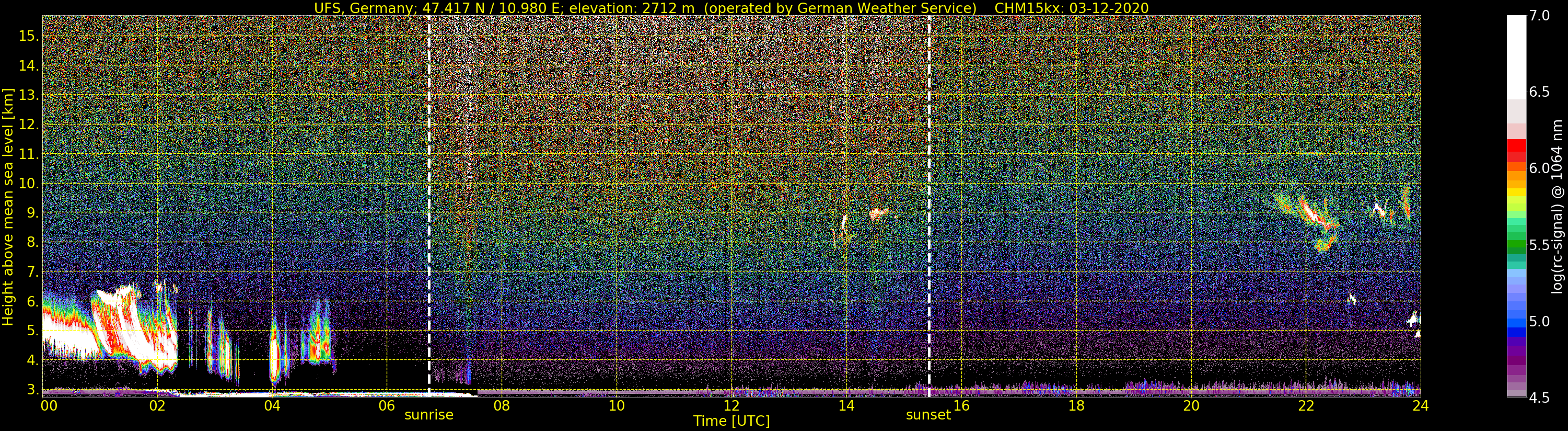
Task: Click the red band of the colorbar
Action: (x=1516, y=150)
